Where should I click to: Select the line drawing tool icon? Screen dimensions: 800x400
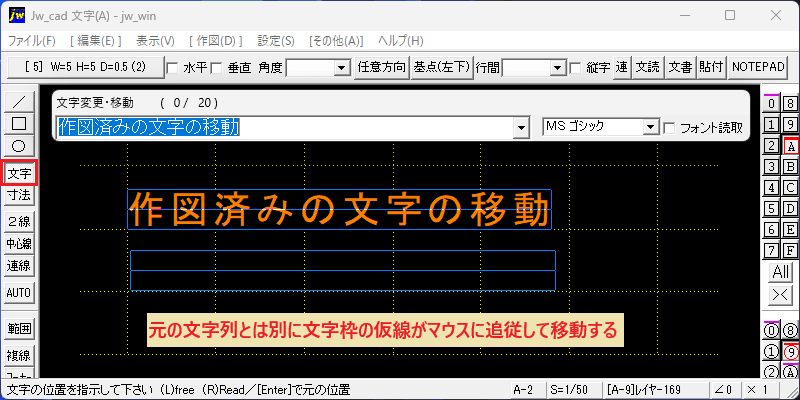click(19, 102)
